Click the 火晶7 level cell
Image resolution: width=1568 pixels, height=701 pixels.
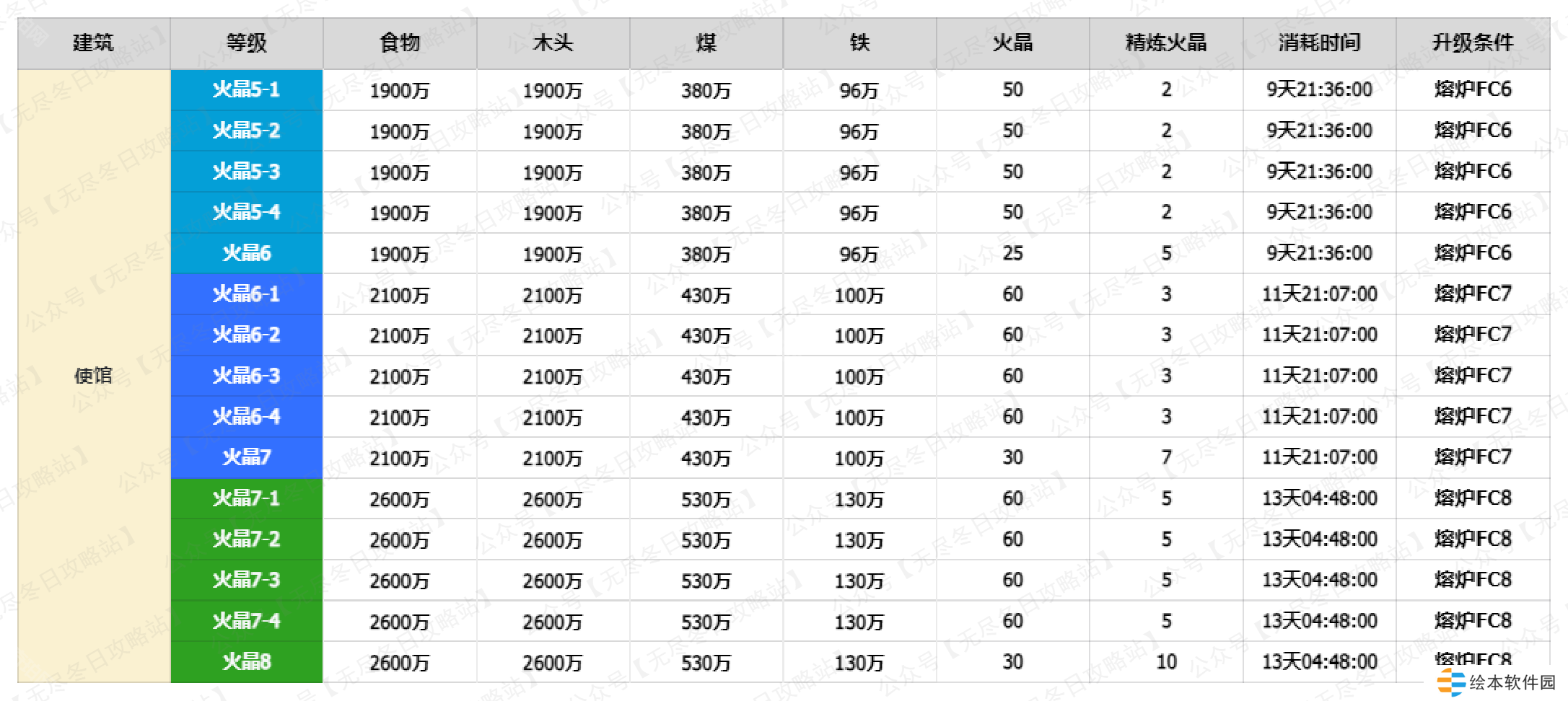pyautogui.click(x=247, y=457)
